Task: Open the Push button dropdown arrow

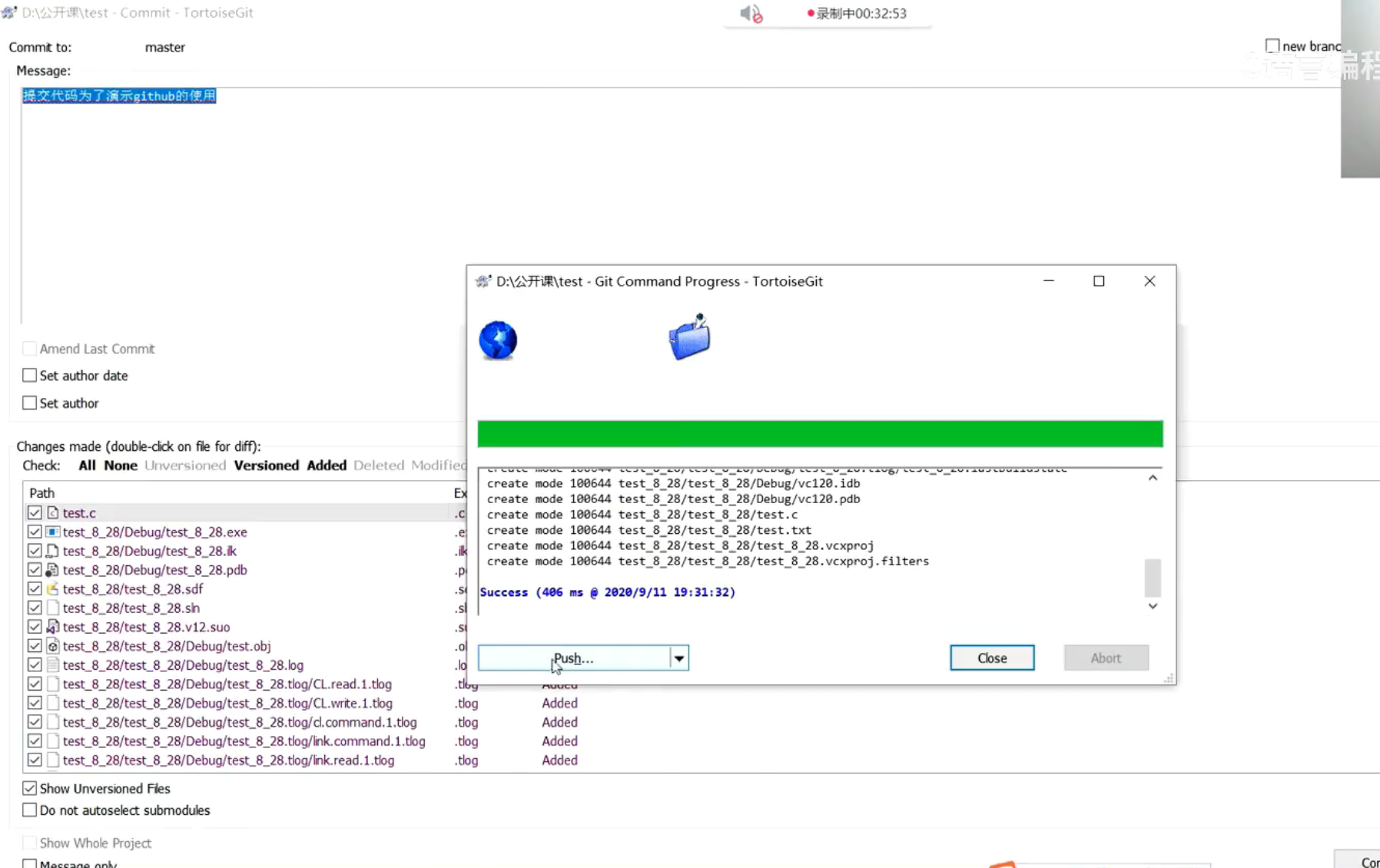Action: pos(679,658)
